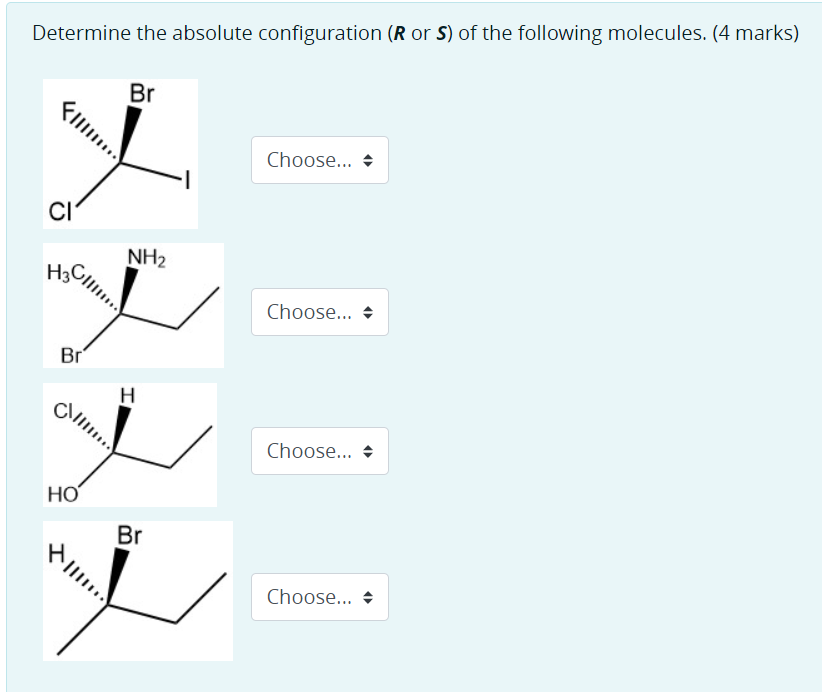Click the Br label on the first molecule

(141, 91)
